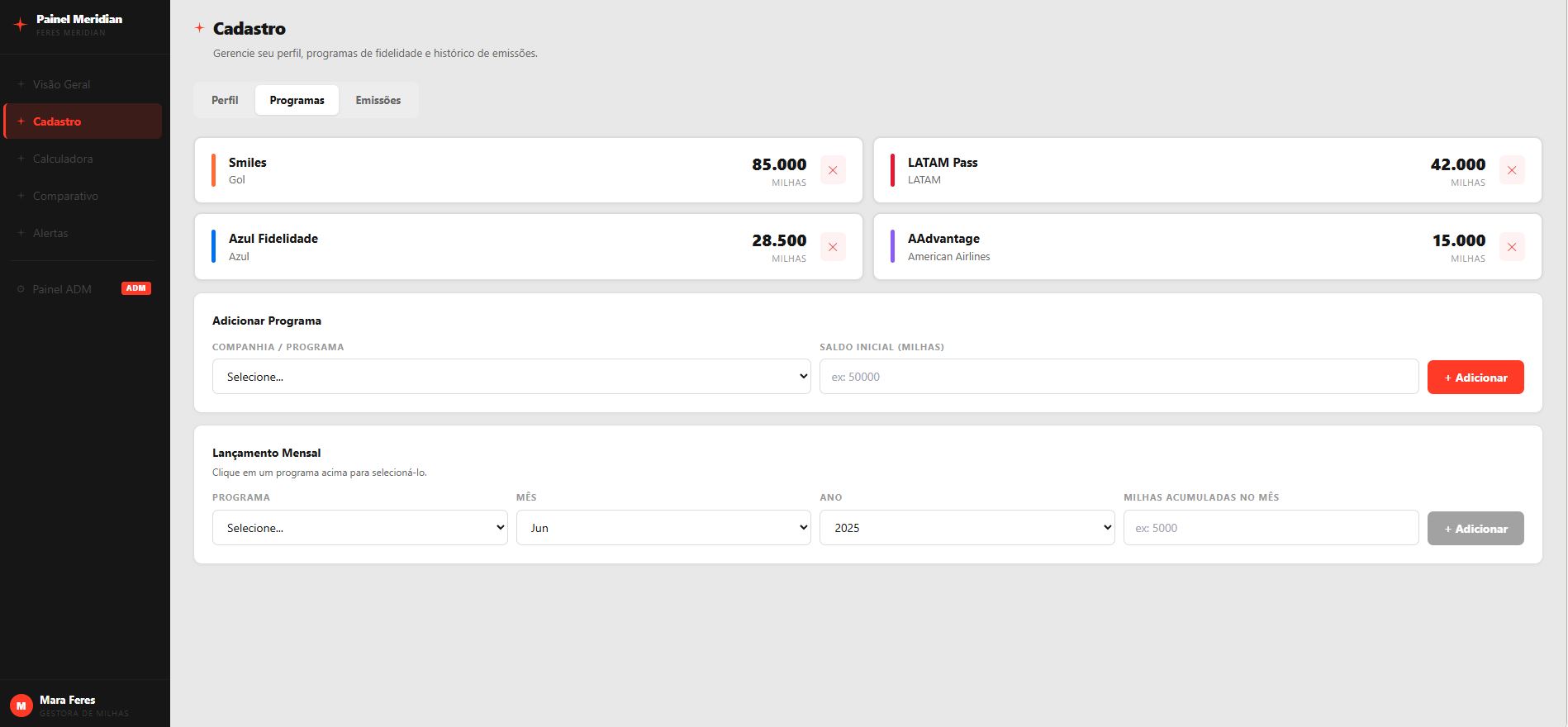Screen dimensions: 1568x727
Task: Click the Mara Feres avatar icon
Action: [x=21, y=706]
